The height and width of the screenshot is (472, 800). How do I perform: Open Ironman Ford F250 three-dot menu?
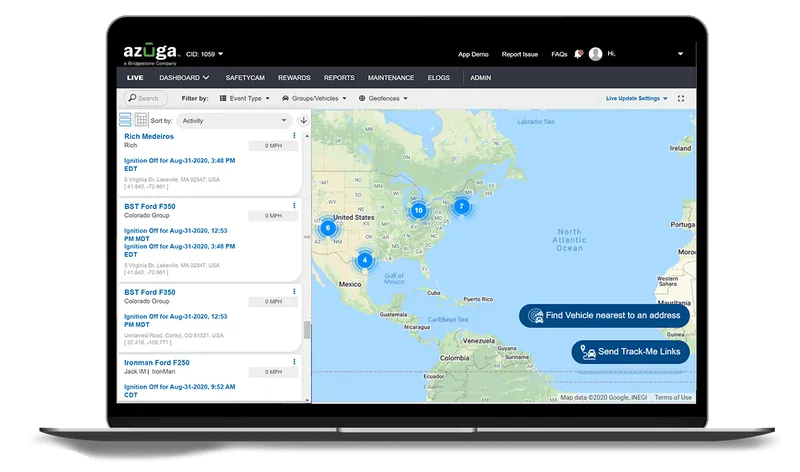pyautogui.click(x=294, y=362)
